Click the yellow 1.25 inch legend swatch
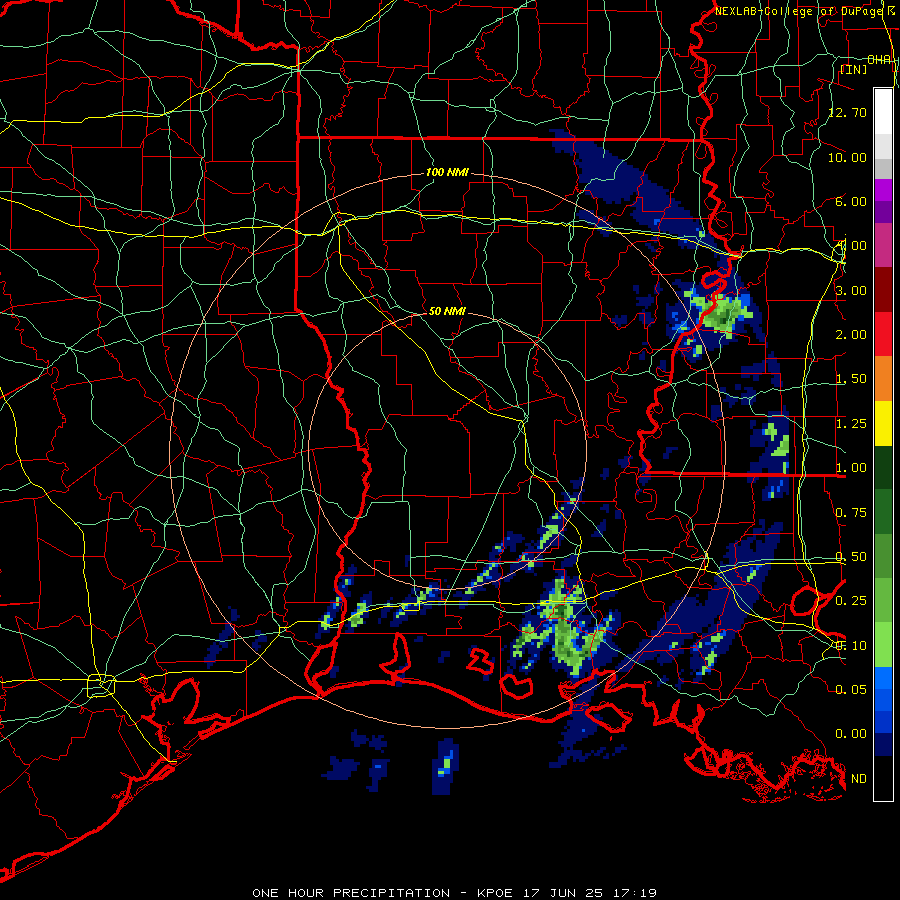The width and height of the screenshot is (900, 900). 883,424
